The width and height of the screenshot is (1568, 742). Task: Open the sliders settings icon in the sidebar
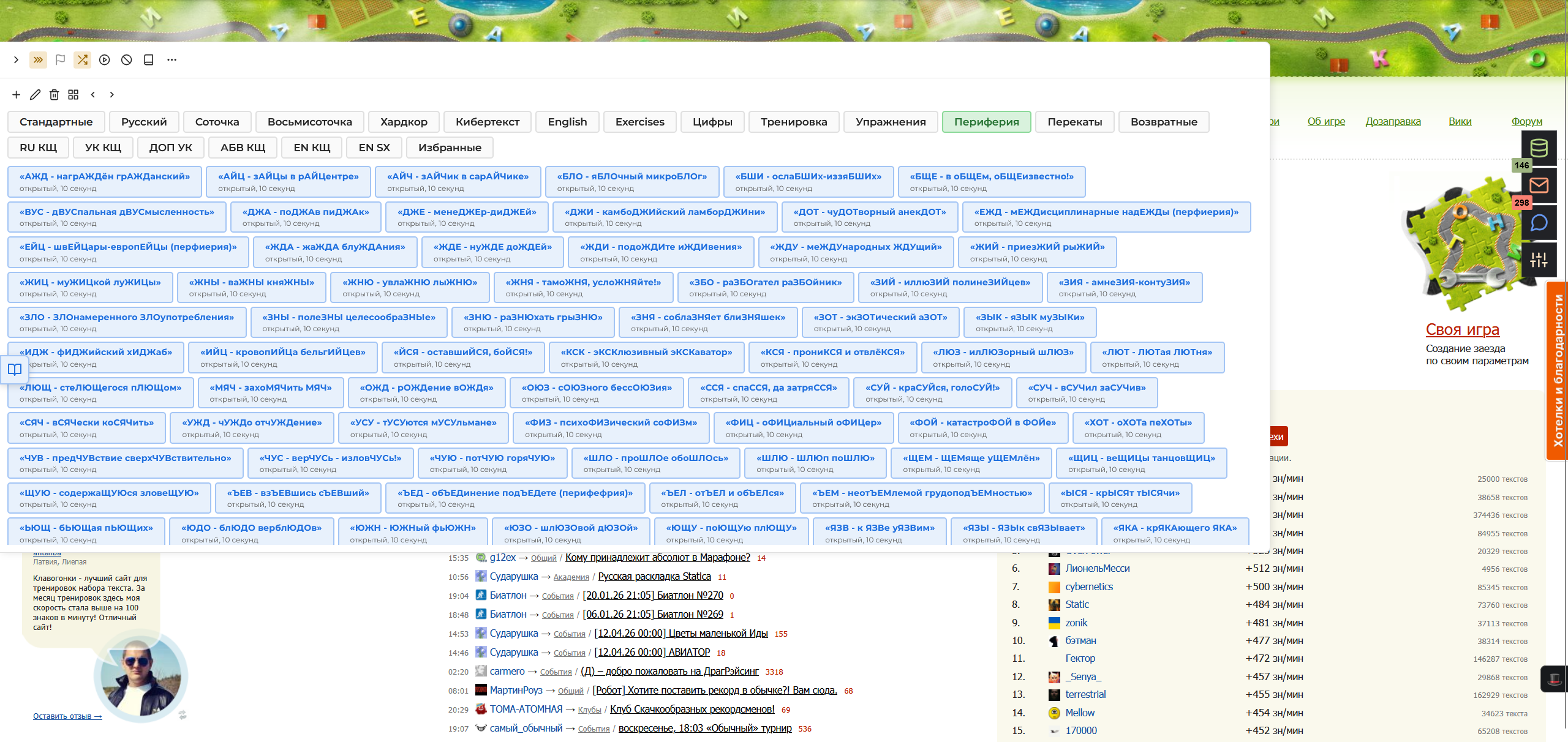pos(1539,260)
